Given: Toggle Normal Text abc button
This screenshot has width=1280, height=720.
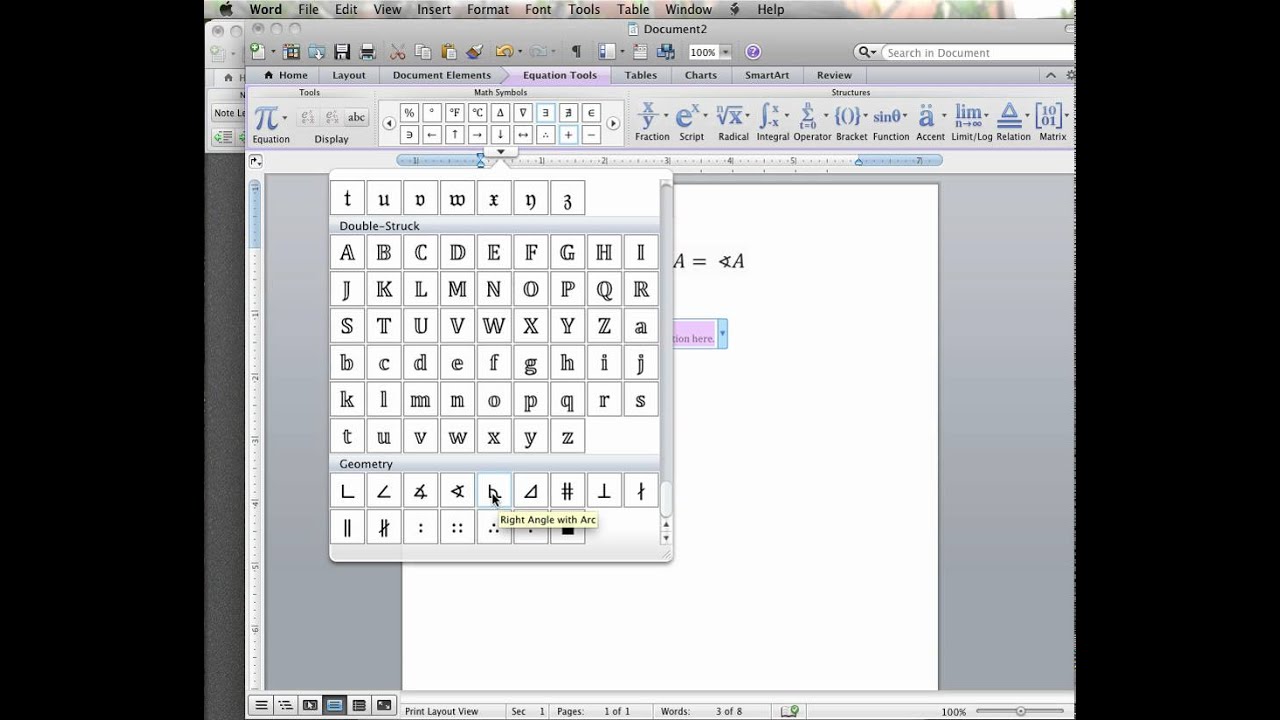Looking at the screenshot, I should click(356, 117).
